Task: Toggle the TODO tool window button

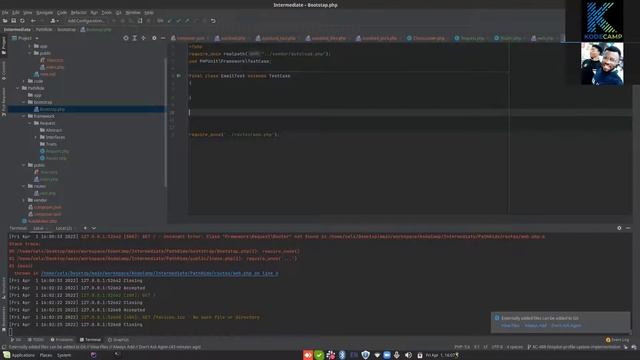Action: click(35, 340)
